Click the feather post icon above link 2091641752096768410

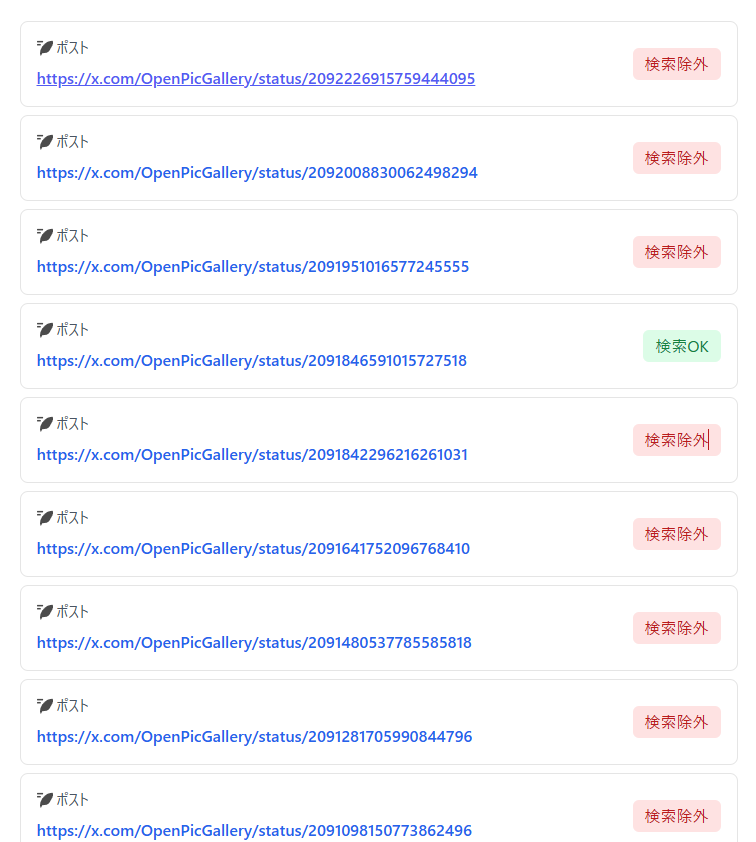pyautogui.click(x=45, y=517)
